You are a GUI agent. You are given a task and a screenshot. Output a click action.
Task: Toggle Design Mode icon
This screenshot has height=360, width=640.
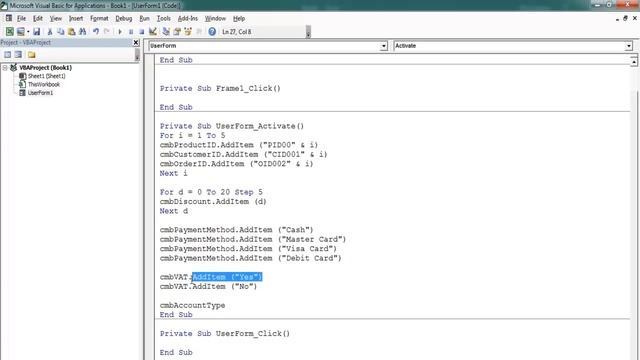153,31
